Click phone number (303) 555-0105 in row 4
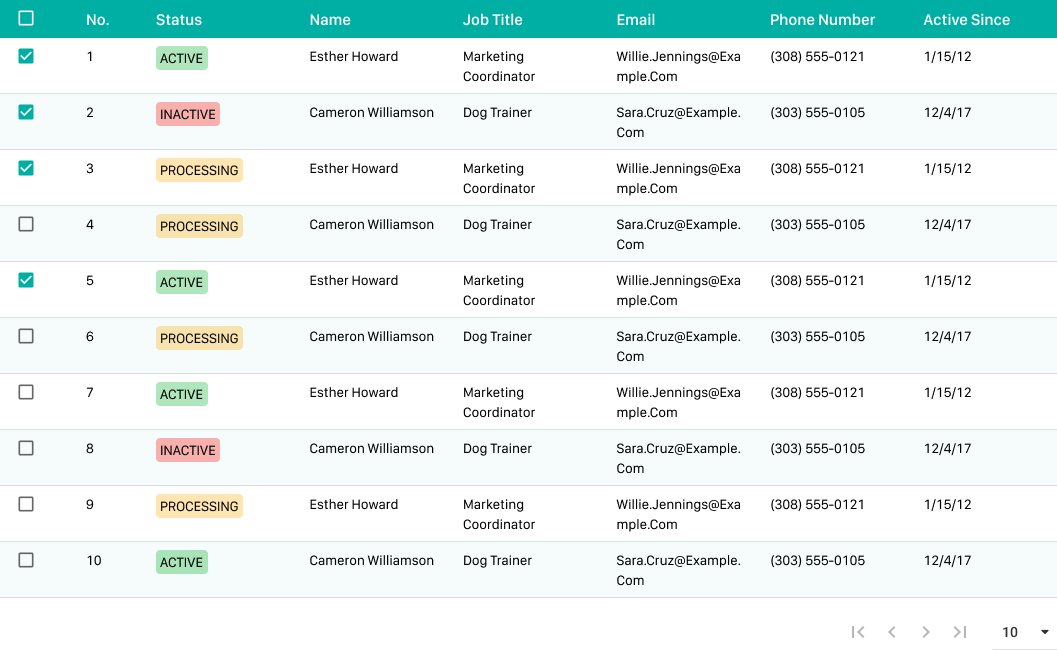1057x650 pixels. [817, 225]
